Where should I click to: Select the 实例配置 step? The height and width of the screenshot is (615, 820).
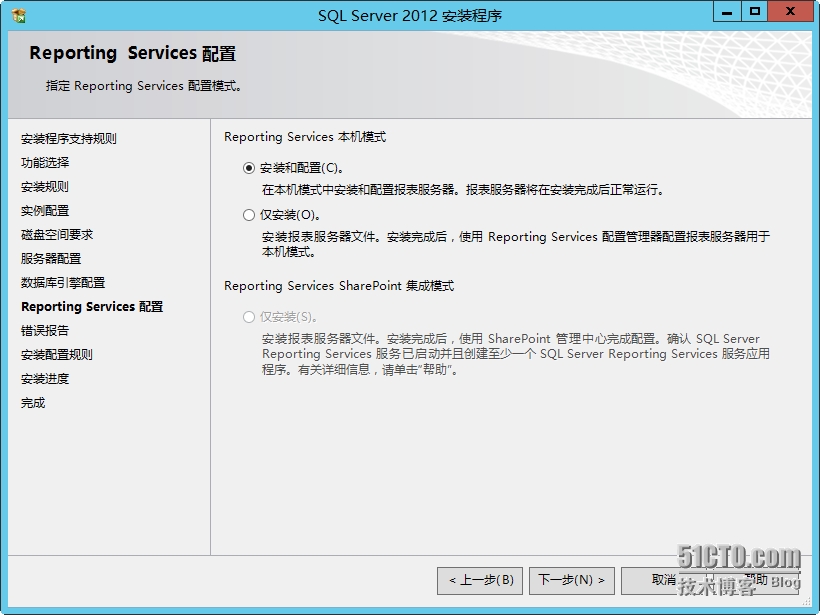point(45,211)
